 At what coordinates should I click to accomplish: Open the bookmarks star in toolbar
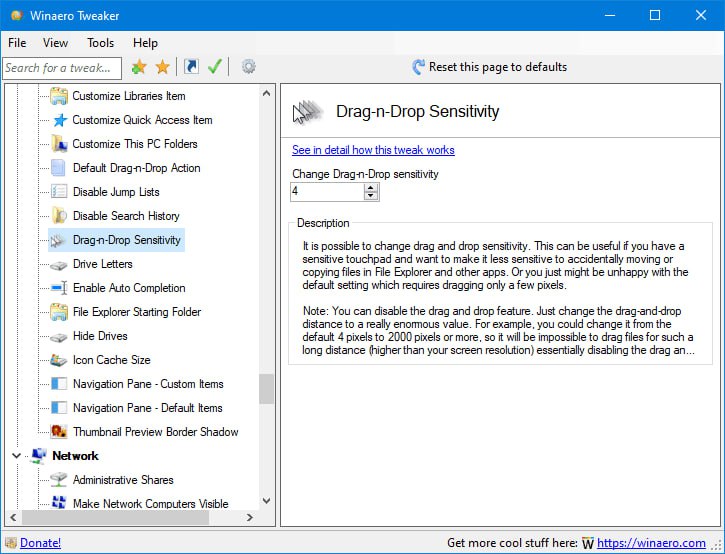tap(162, 67)
